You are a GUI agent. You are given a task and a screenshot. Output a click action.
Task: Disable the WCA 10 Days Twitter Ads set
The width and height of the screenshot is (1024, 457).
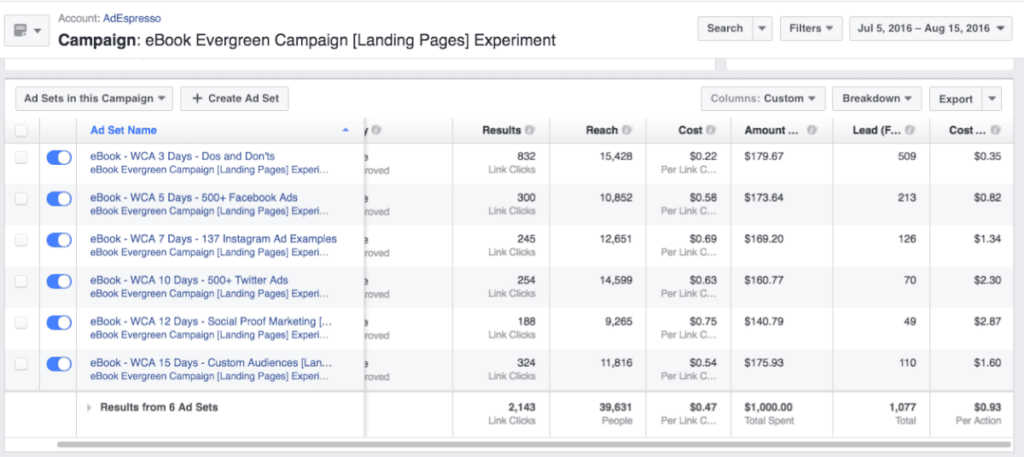59,281
